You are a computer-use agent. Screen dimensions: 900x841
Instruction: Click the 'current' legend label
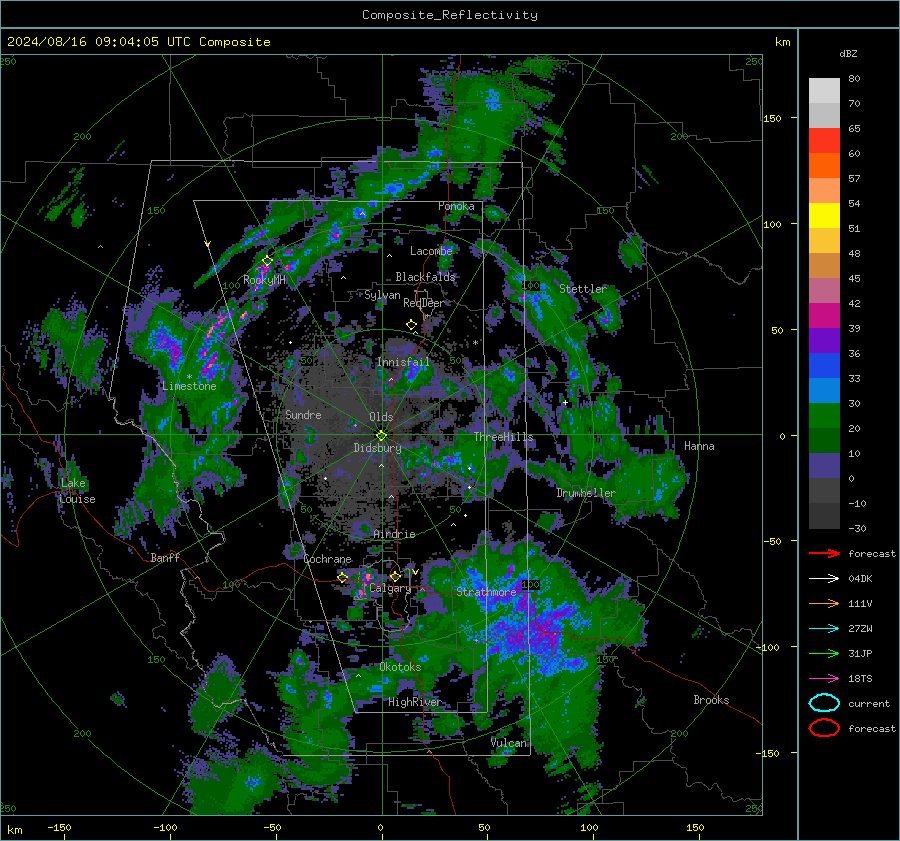click(x=869, y=704)
